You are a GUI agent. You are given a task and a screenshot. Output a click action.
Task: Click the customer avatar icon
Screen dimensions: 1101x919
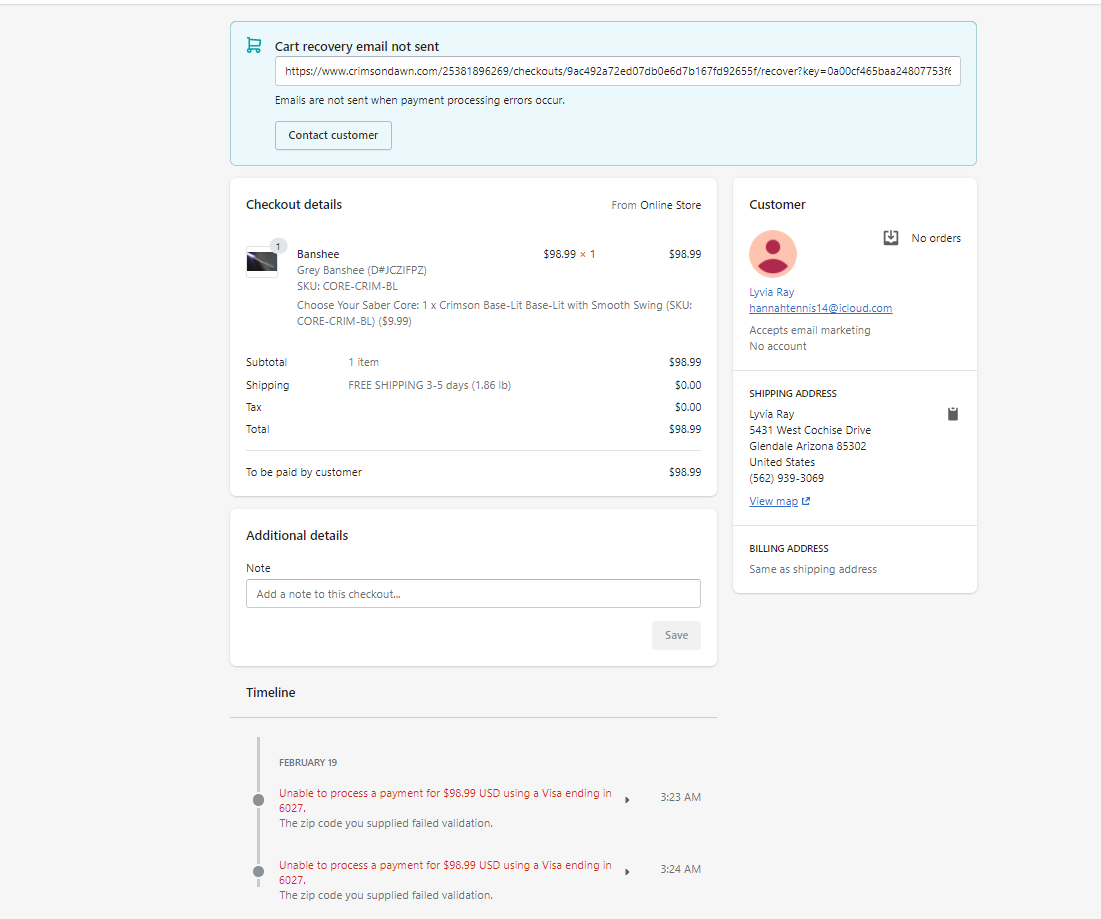coord(773,254)
